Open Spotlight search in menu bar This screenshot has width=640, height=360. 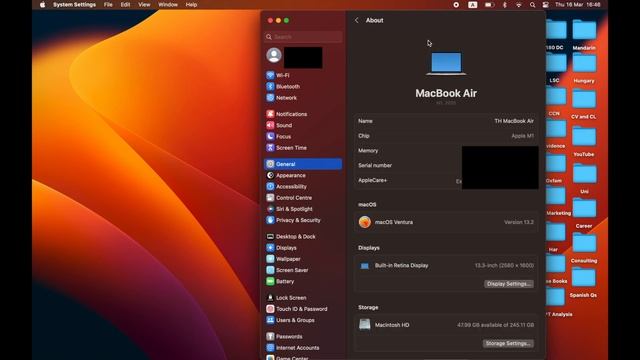click(x=532, y=5)
